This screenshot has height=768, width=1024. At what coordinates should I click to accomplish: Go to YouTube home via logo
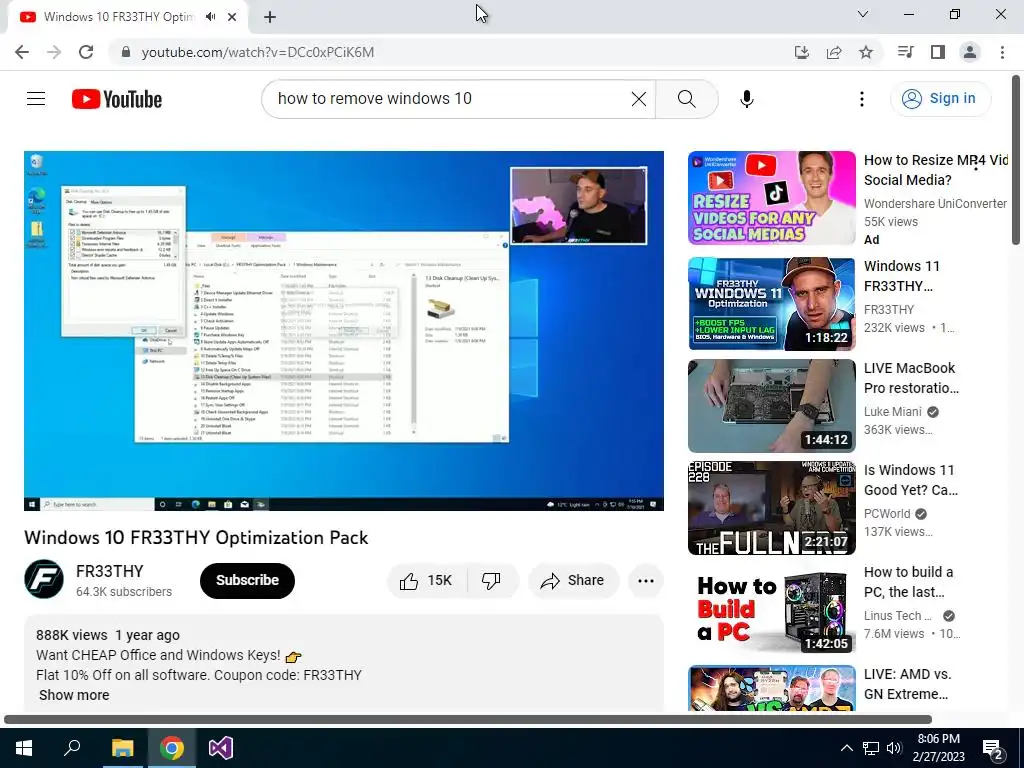tap(117, 99)
